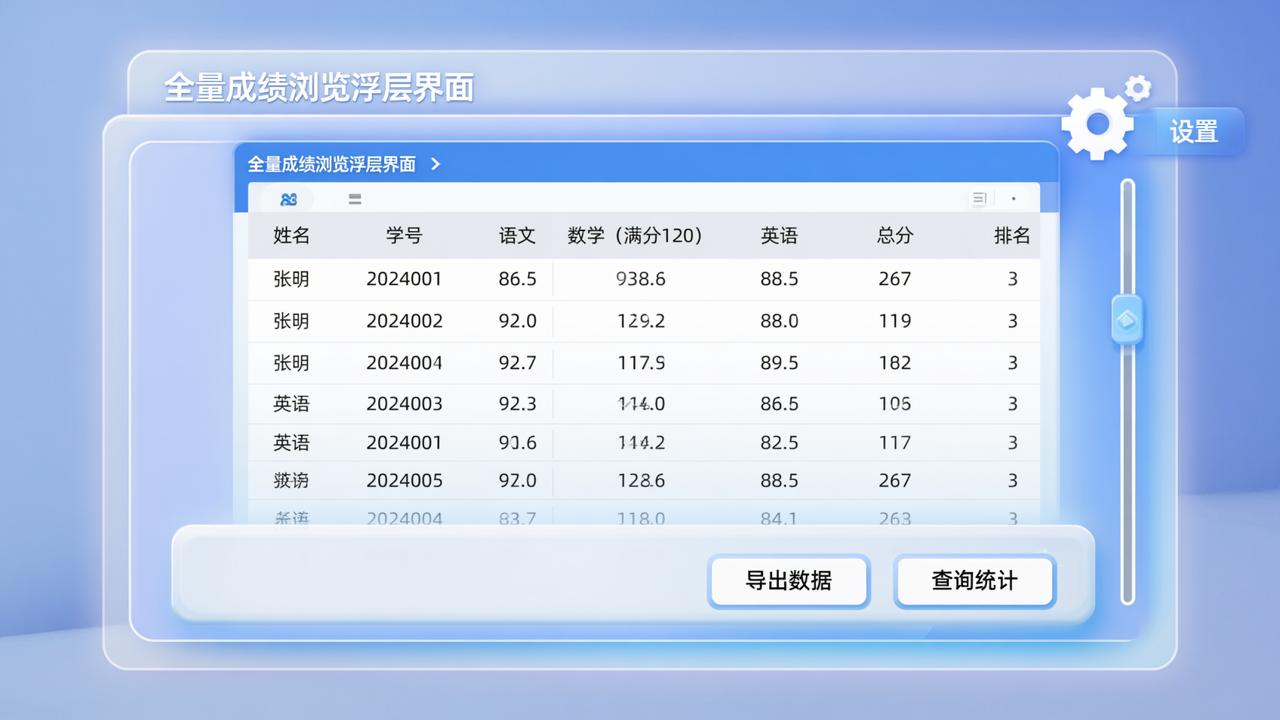Click the 全量成绩浏览浮层界面 title in blue header
The height and width of the screenshot is (720, 1280).
tap(332, 164)
